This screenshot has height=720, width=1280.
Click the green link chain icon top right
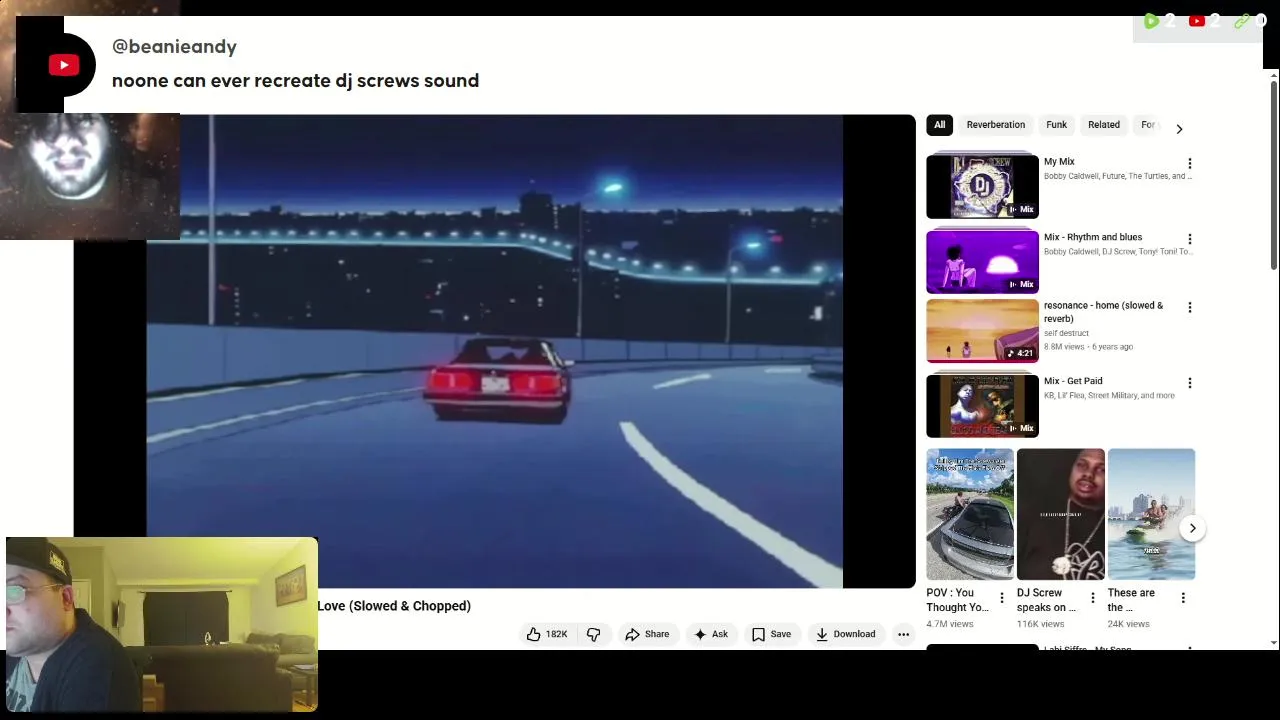coord(1241,21)
